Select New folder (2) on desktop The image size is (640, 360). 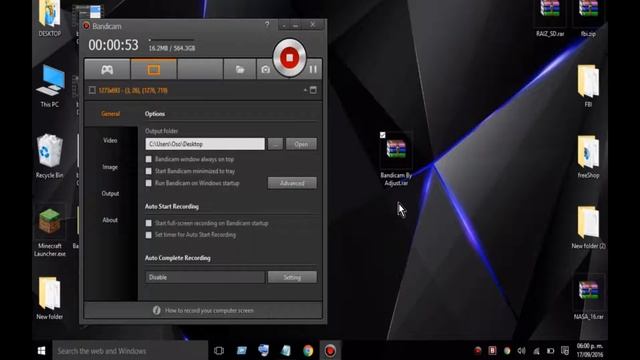point(588,227)
